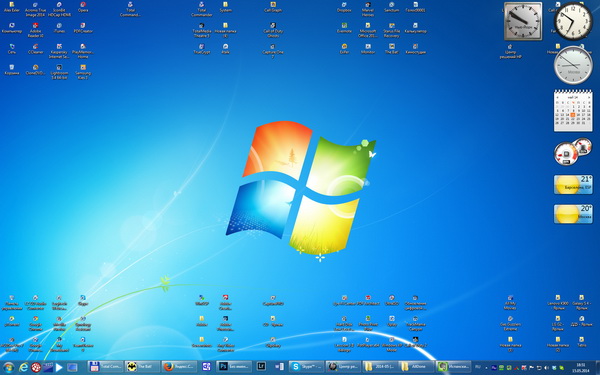Image resolution: width=600 pixels, height=375 pixels.
Task: Select the Корзина recycle bin icon
Action: pos(12,70)
